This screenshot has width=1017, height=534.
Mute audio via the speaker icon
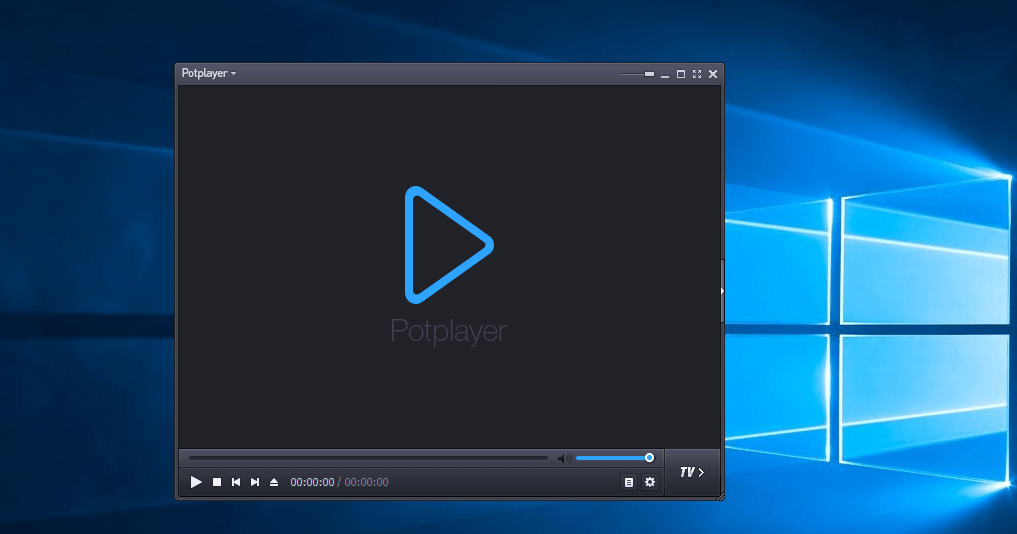tap(564, 458)
